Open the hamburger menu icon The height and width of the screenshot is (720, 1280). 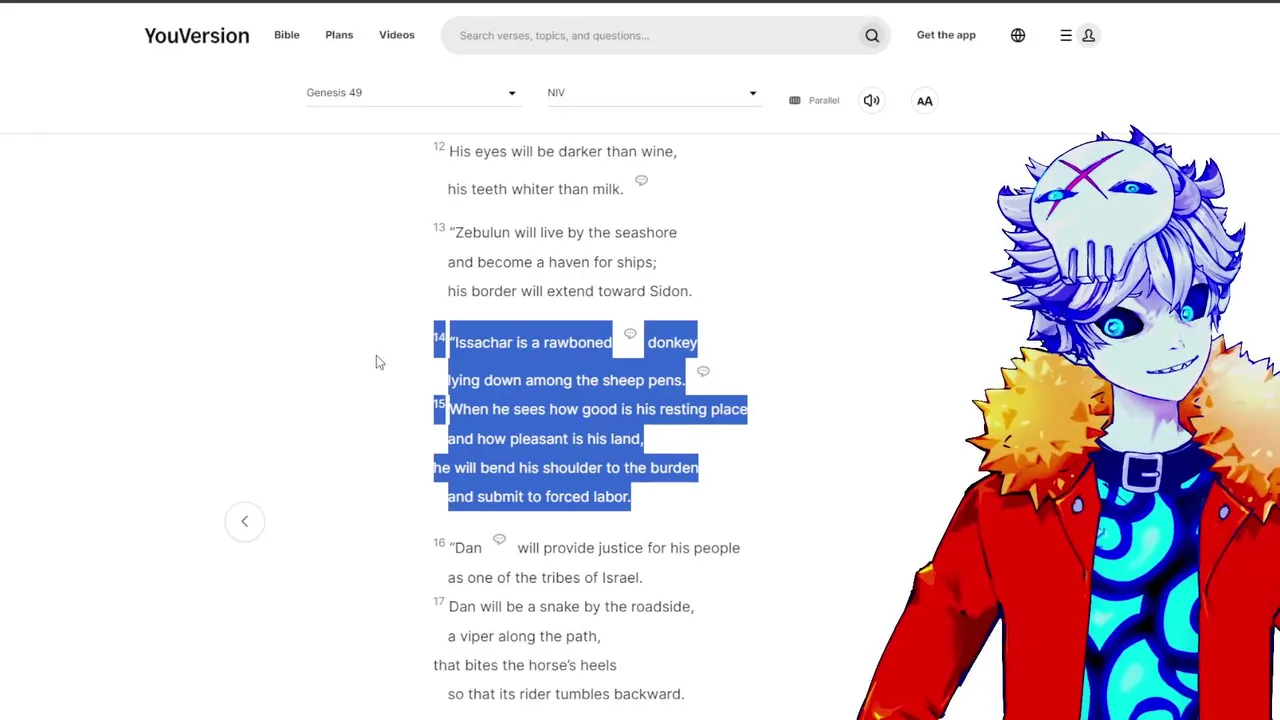click(1066, 36)
